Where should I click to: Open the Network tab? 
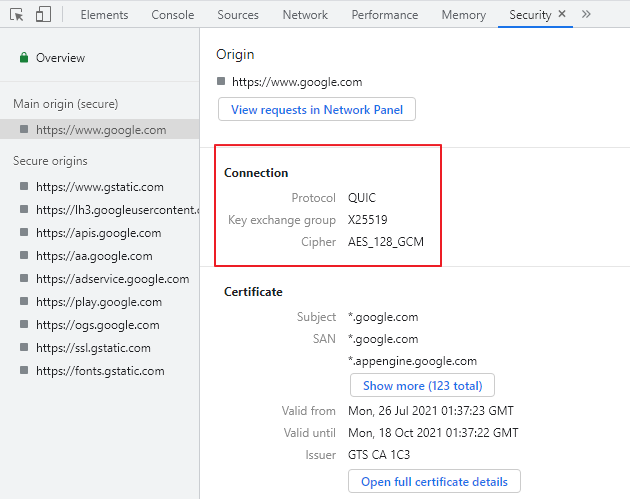point(305,15)
